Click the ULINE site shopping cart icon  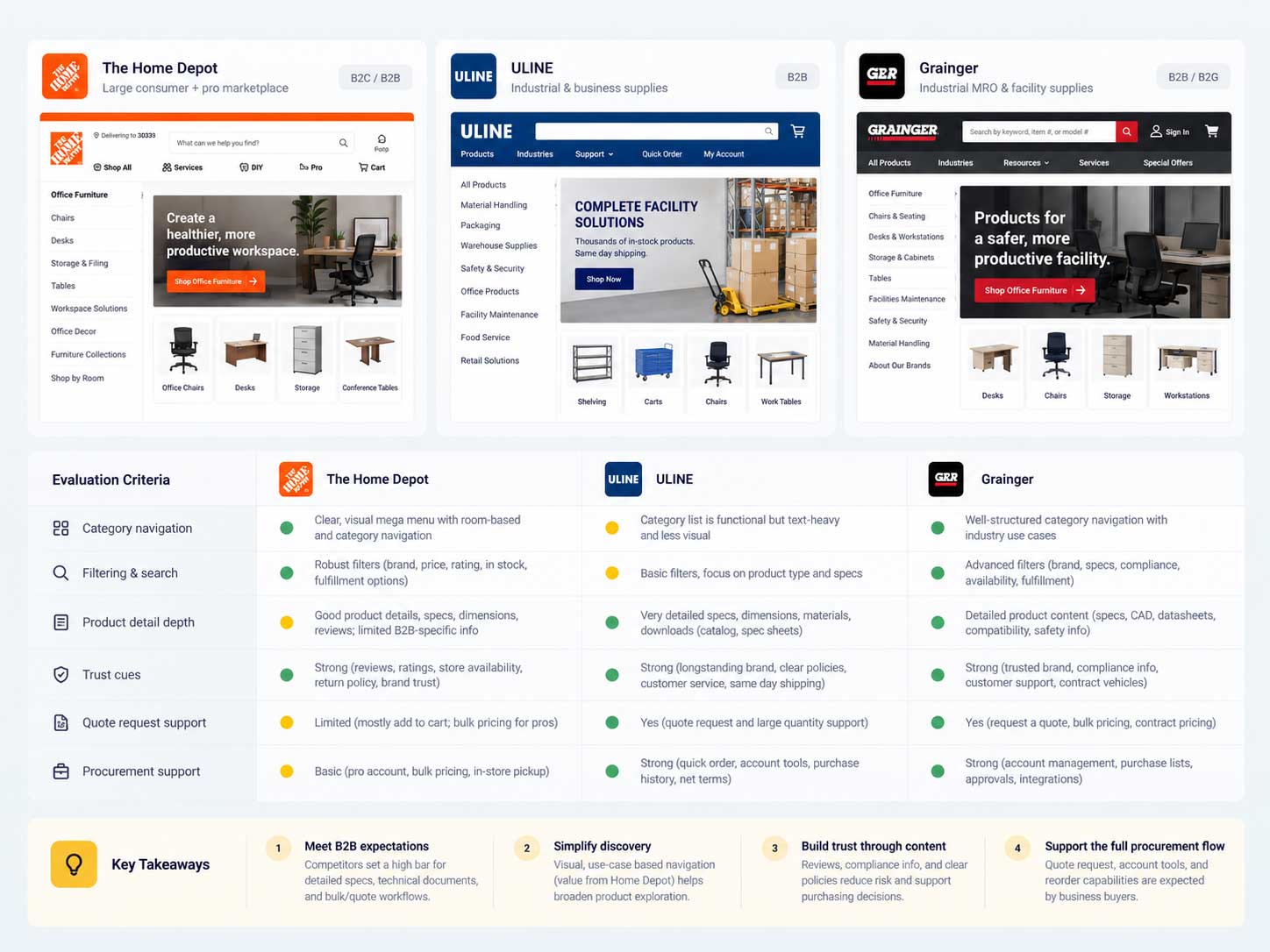(x=798, y=131)
